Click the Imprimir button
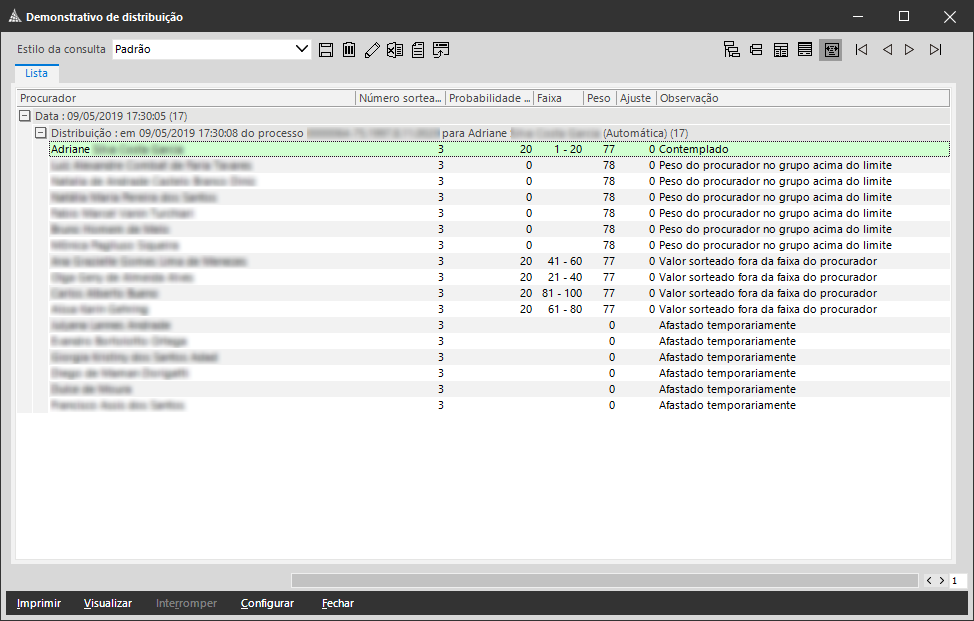Viewport: 974px width, 621px height. click(39, 603)
